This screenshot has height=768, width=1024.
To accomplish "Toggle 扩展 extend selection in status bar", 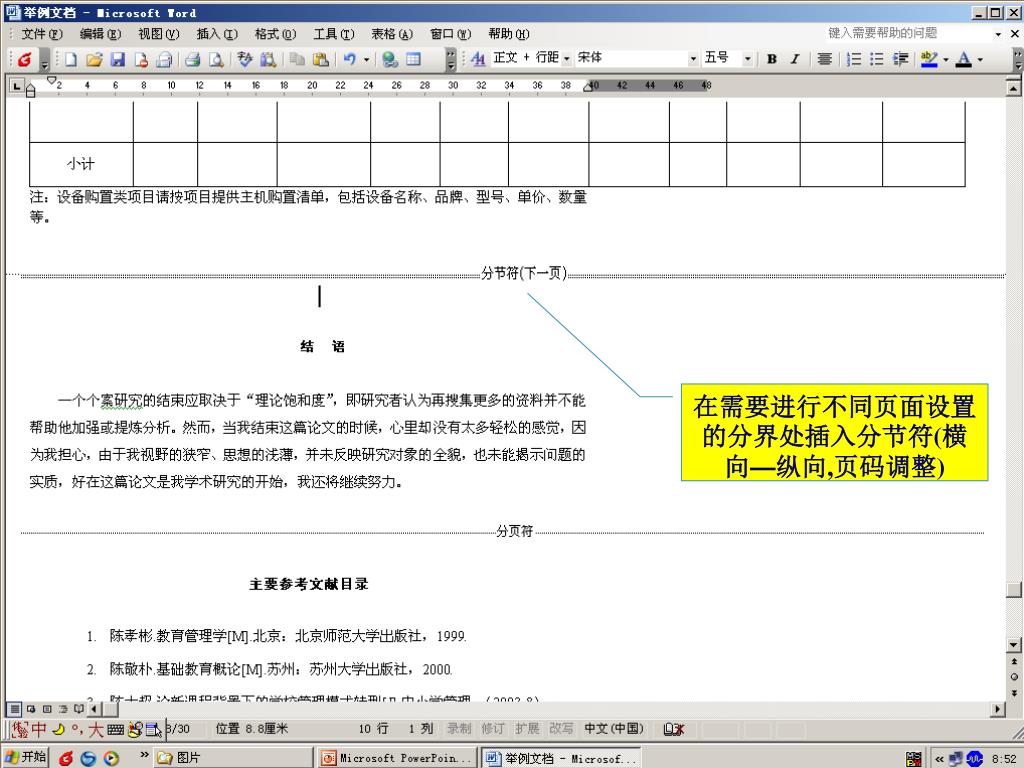I will [526, 729].
